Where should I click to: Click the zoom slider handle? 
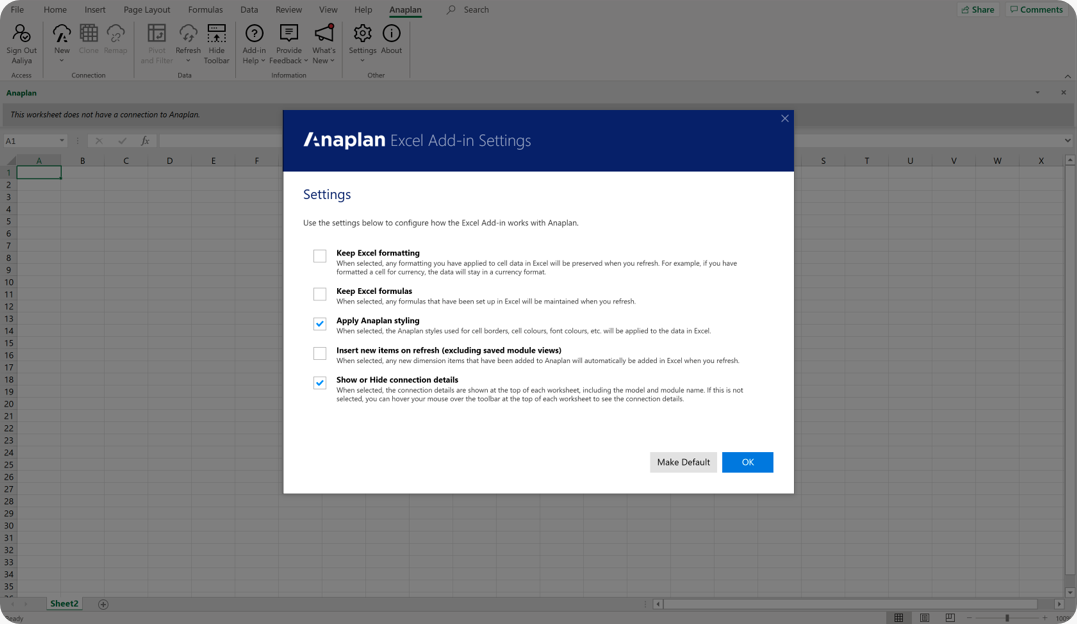[x=1007, y=618]
